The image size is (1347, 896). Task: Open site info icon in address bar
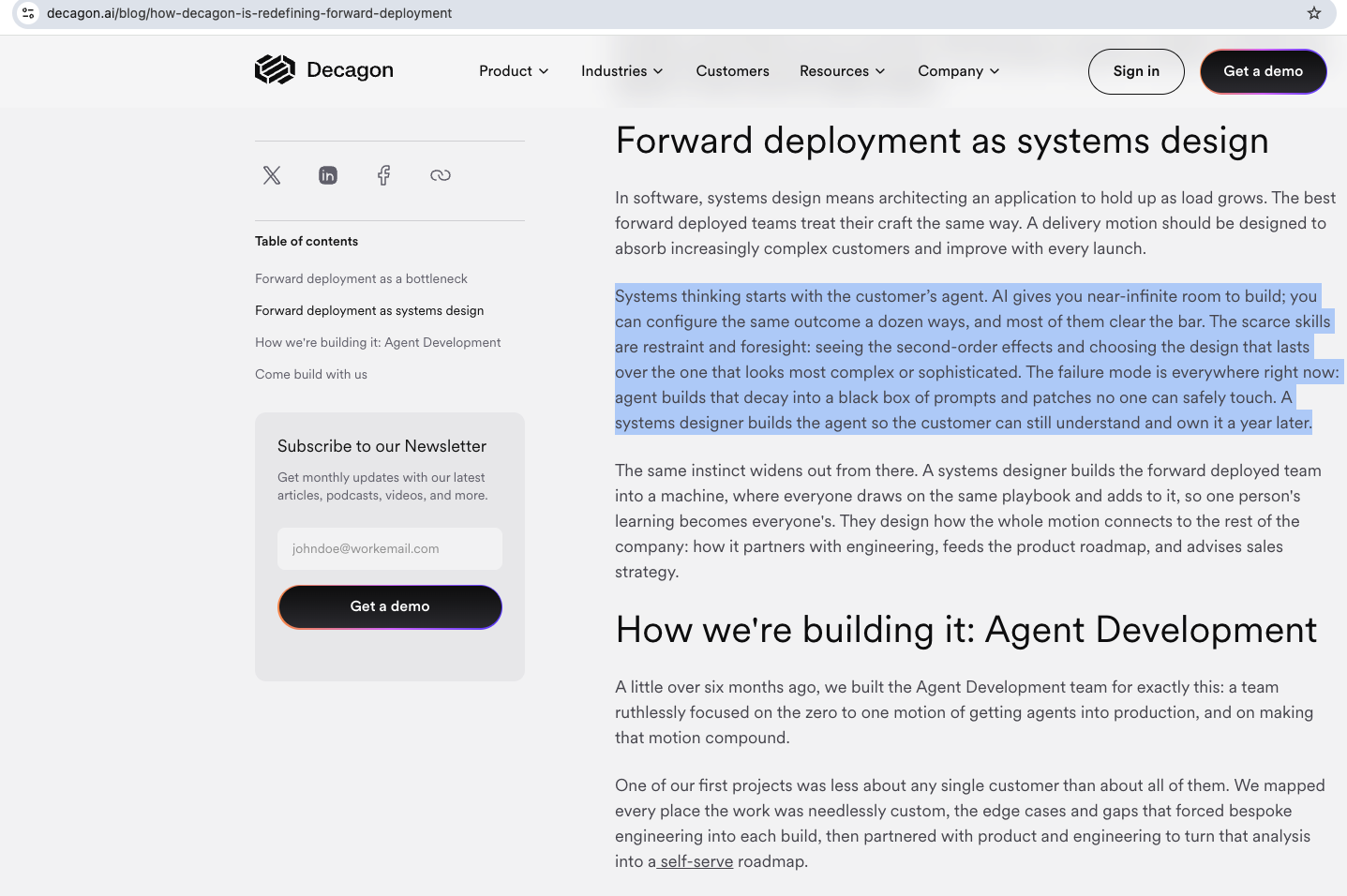[28, 13]
